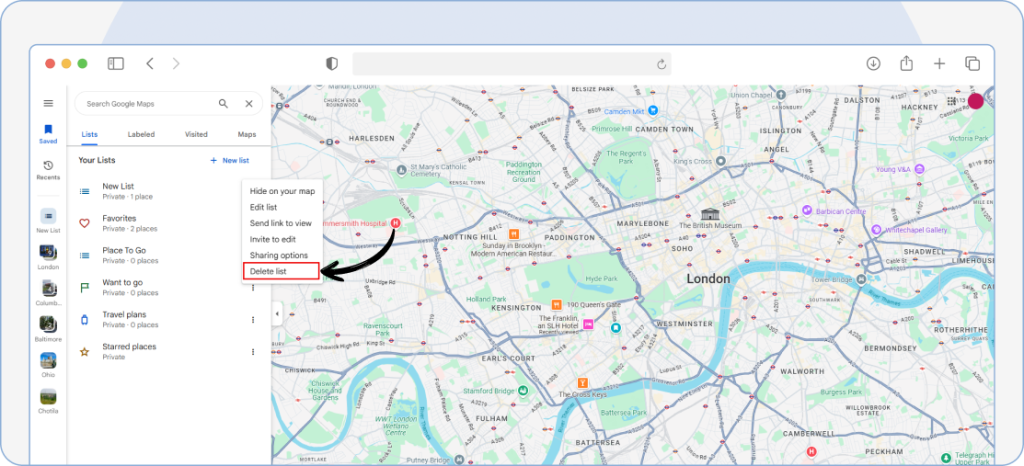Collapse the side panel arrow

[277, 314]
